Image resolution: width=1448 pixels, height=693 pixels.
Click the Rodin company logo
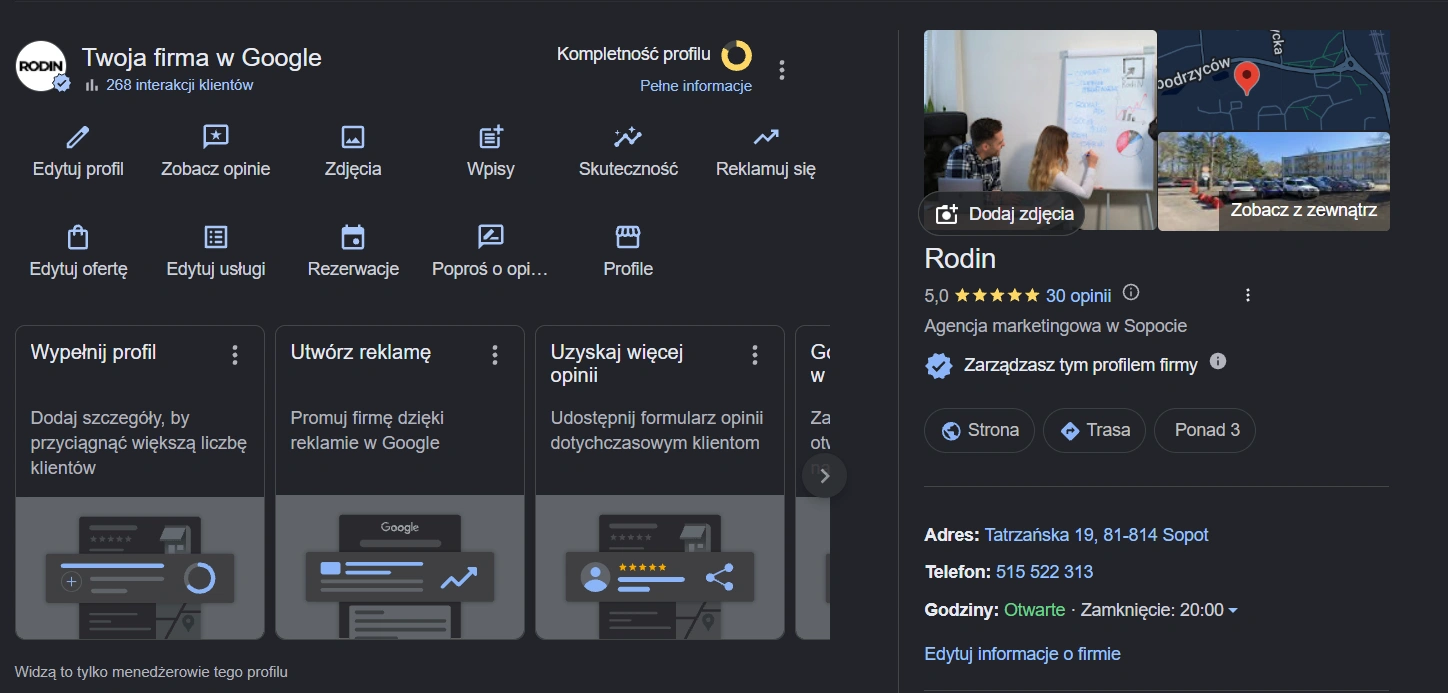(x=41, y=66)
